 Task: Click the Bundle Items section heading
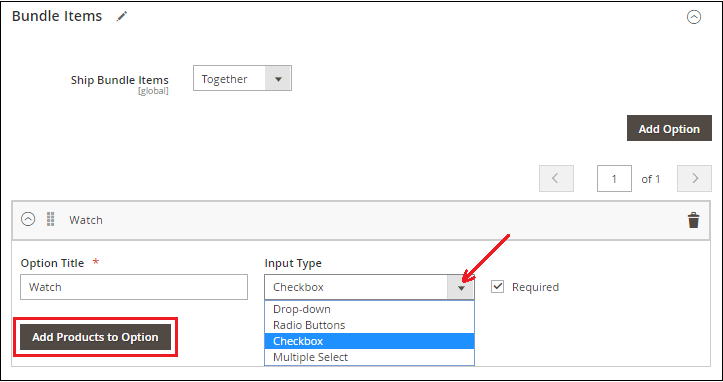point(57,16)
